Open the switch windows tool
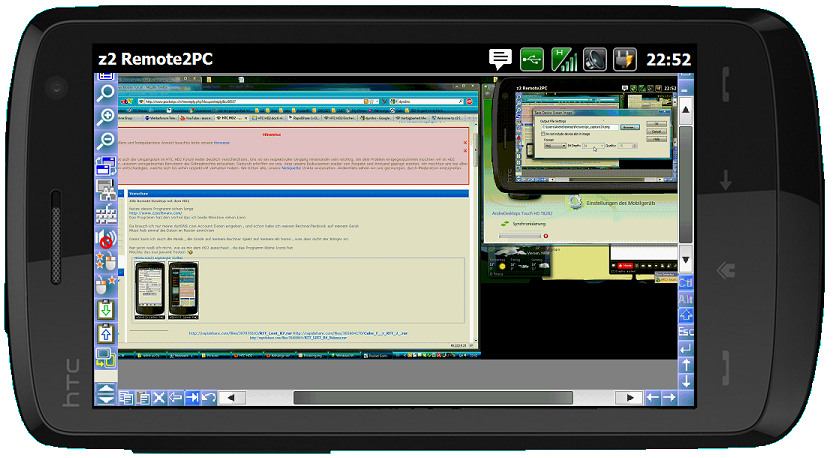The width and height of the screenshot is (833, 458). tap(105, 166)
